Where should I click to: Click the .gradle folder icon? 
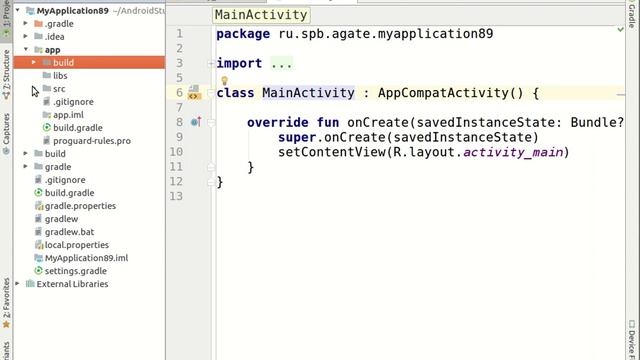pyautogui.click(x=38, y=24)
